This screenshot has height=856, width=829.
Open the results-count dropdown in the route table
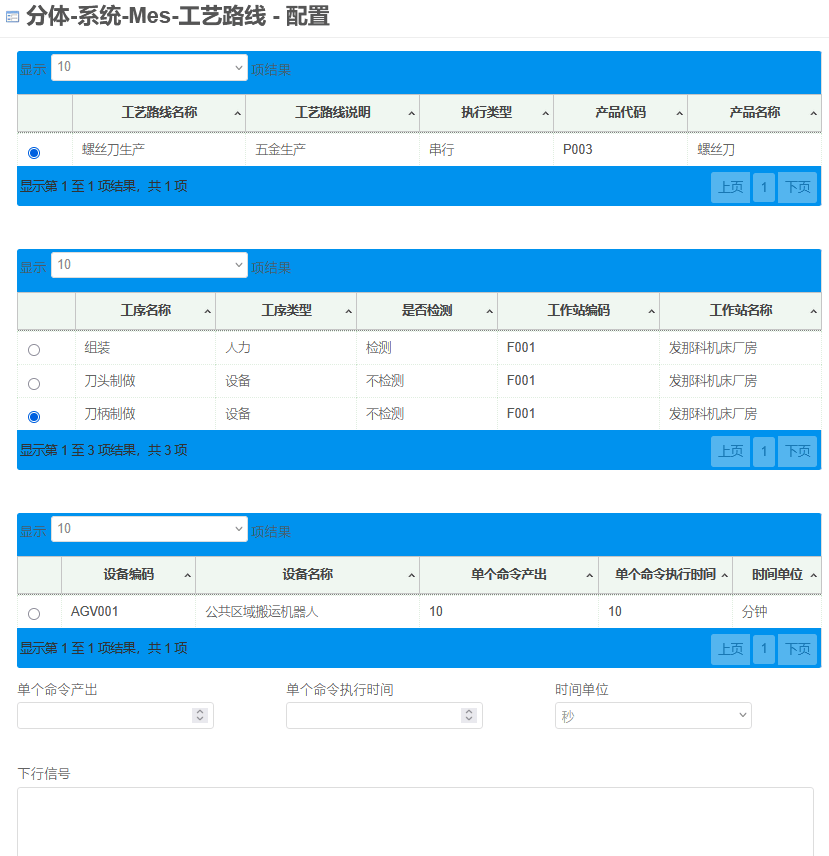click(x=149, y=67)
